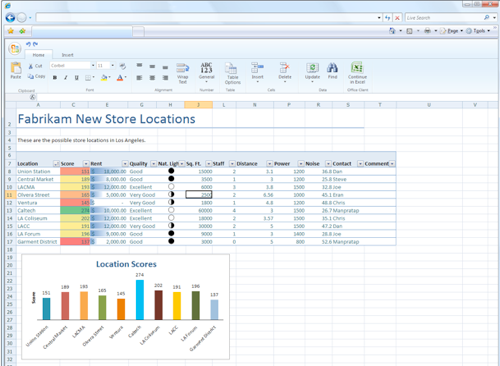This screenshot has height=366, width=500.
Task: Toggle bold formatting
Action: pyautogui.click(x=55, y=78)
